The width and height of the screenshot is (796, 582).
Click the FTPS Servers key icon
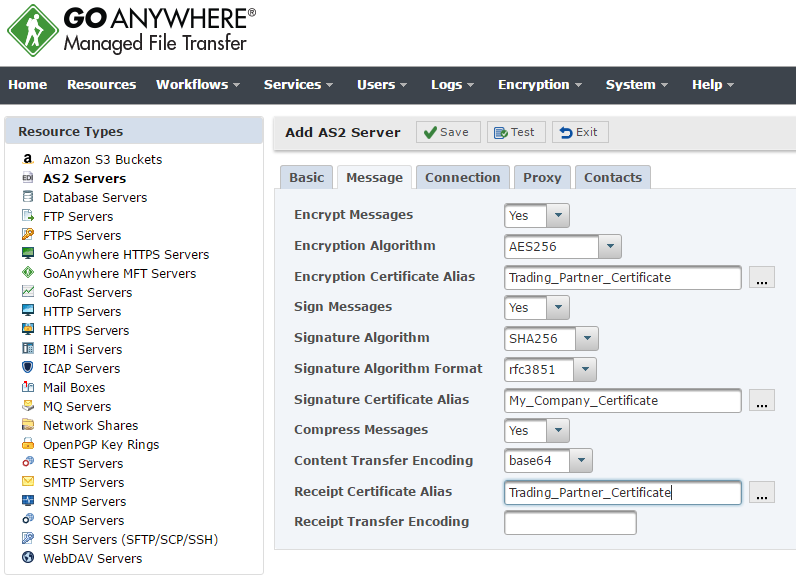pos(28,235)
